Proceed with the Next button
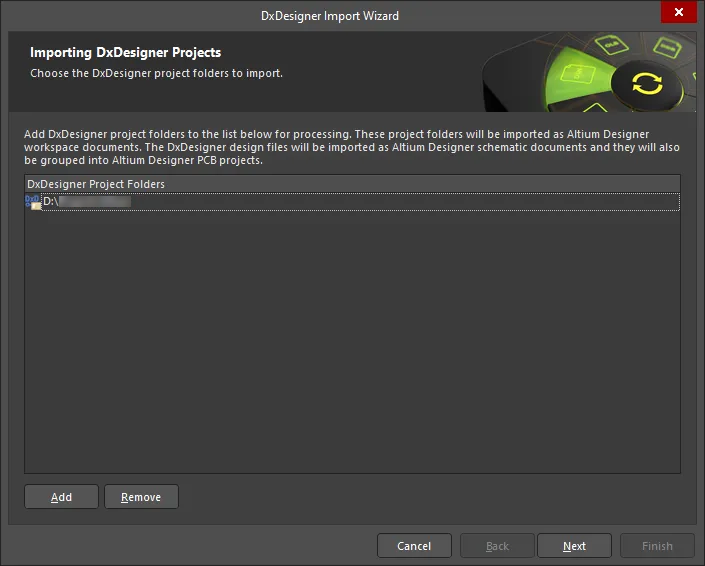 pos(574,546)
